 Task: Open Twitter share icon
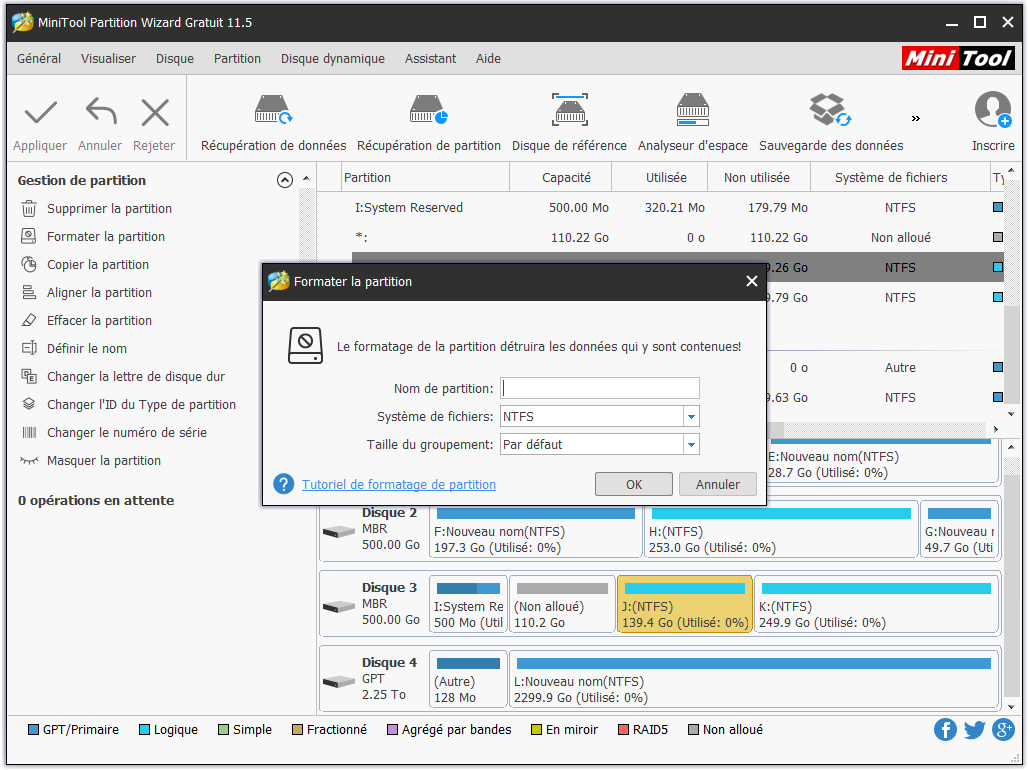click(x=974, y=729)
